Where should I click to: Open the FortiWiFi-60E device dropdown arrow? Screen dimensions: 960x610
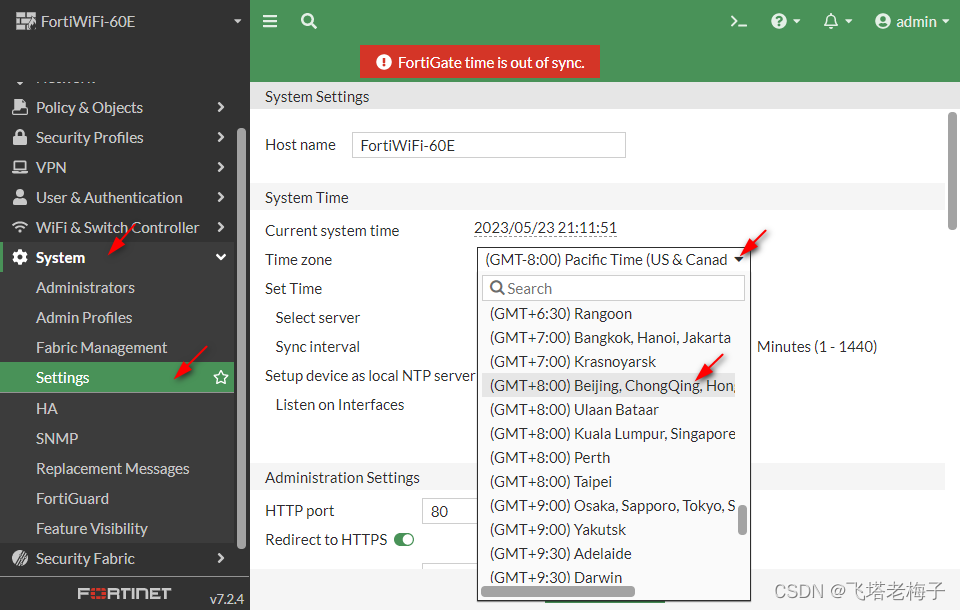point(238,21)
